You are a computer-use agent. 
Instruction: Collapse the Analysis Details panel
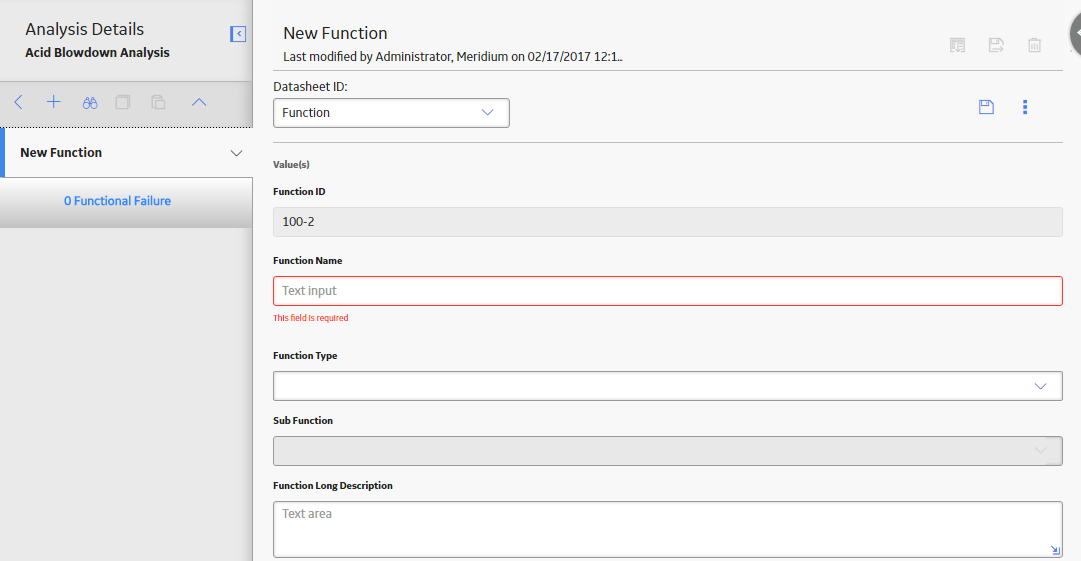(x=238, y=34)
